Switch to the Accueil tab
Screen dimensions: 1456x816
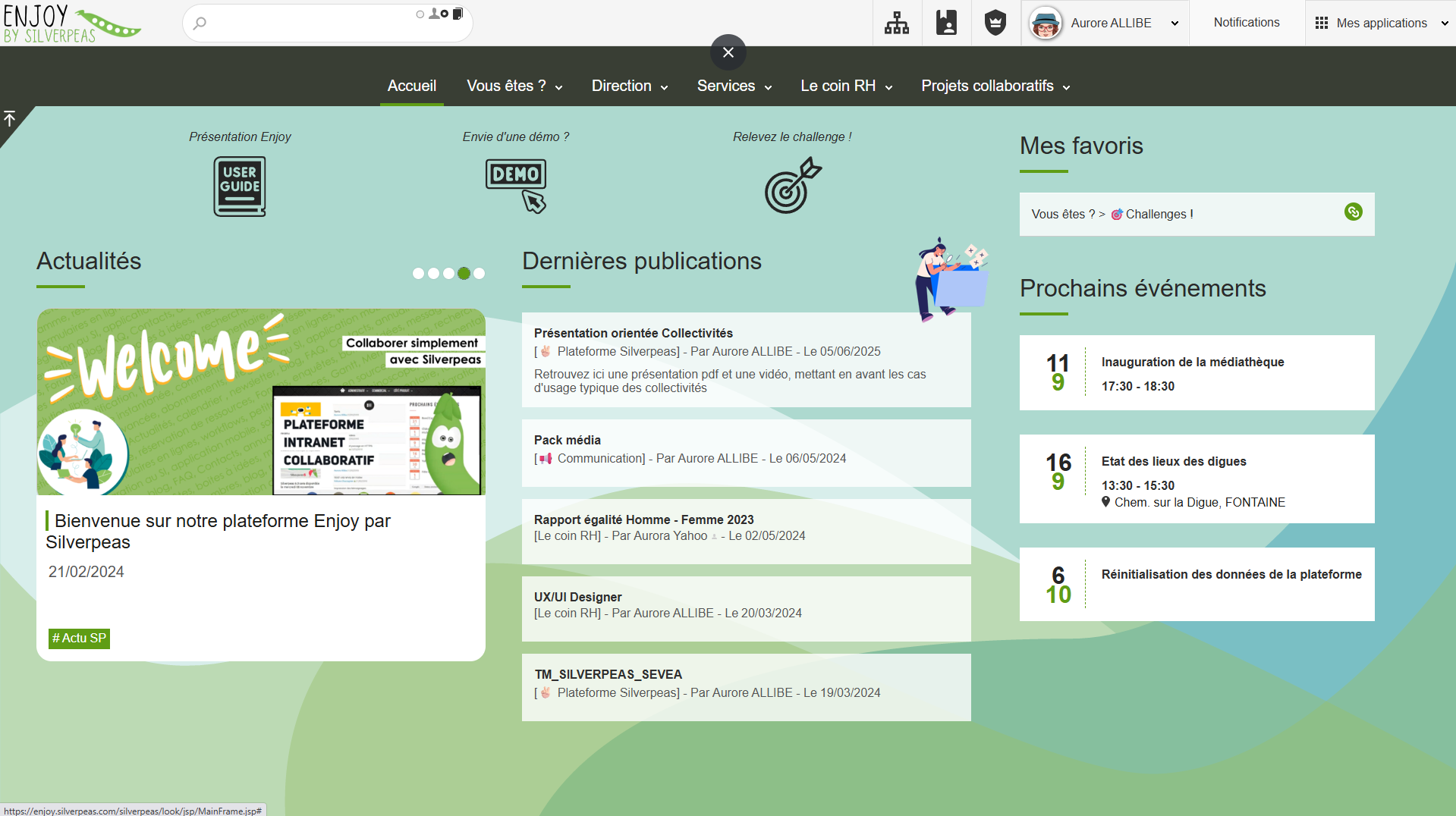coord(411,86)
